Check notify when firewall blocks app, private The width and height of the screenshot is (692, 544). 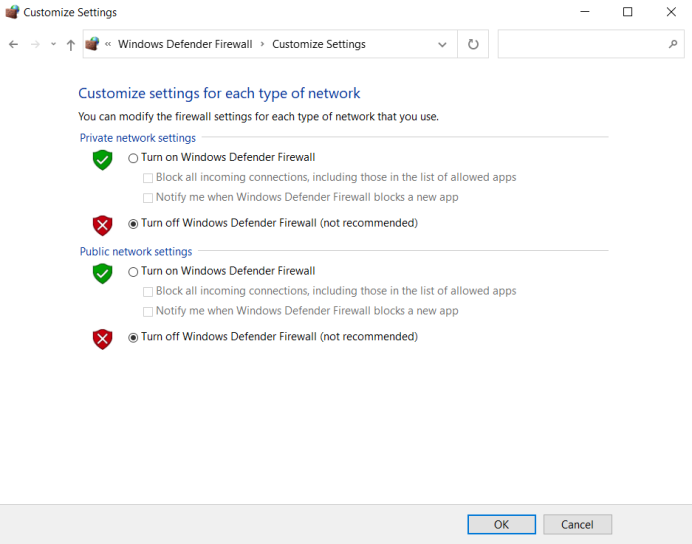pos(148,198)
